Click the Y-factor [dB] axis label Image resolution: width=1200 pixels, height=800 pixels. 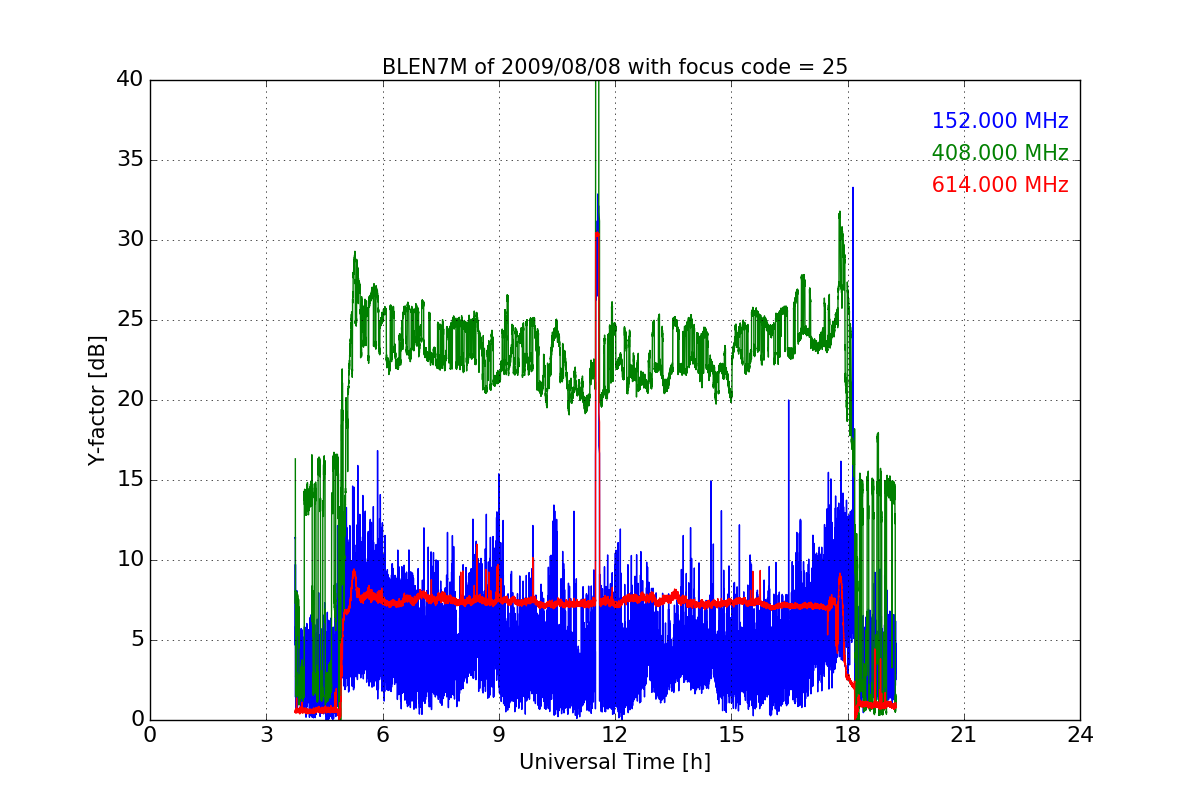coord(96,400)
